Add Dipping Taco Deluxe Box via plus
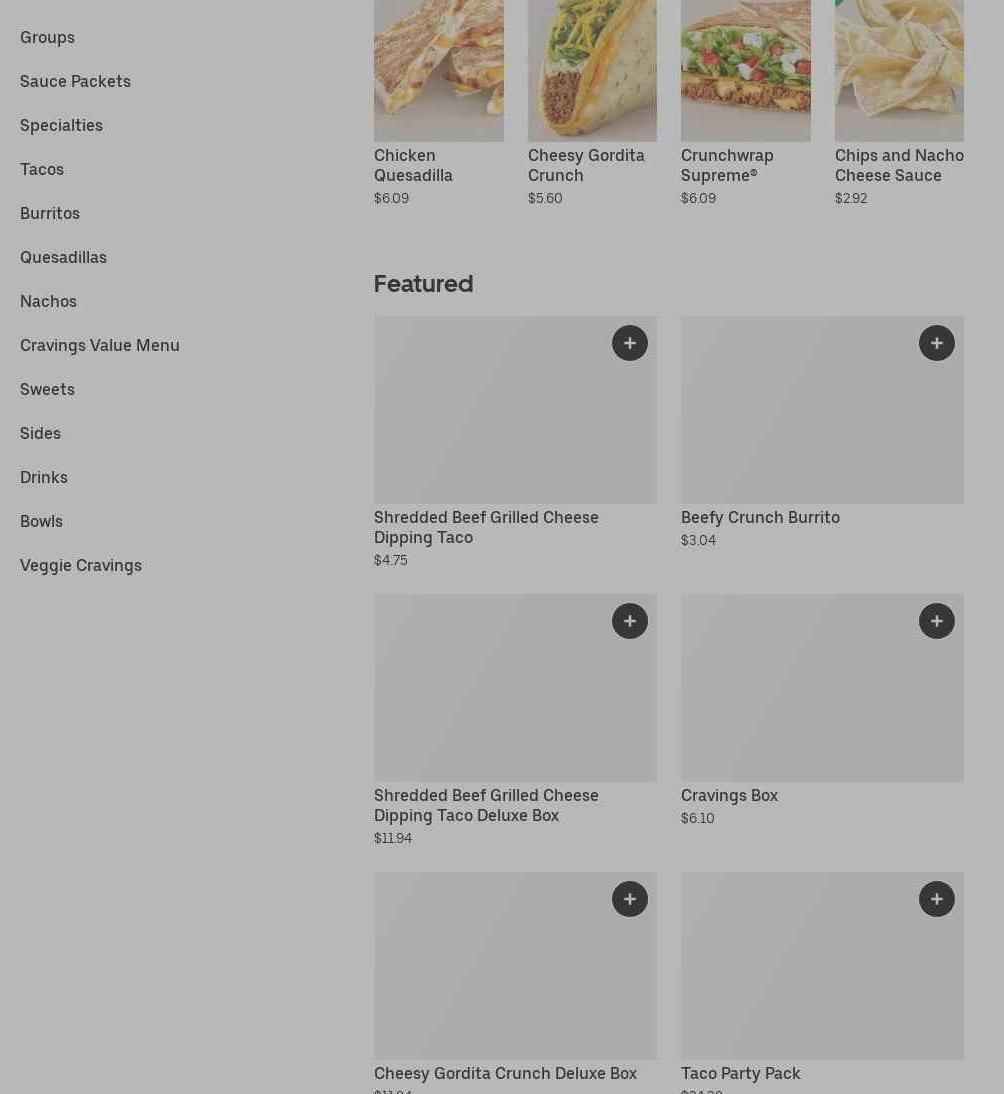The width and height of the screenshot is (1004, 1094). tap(629, 621)
